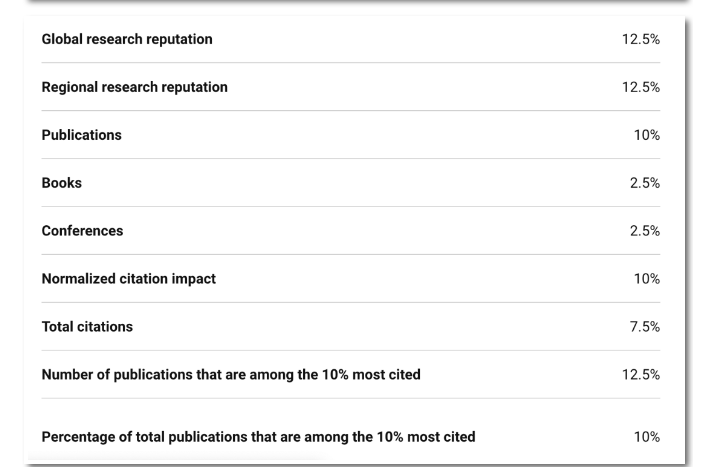Viewport: 702px width, 467px height.
Task: Click the 10% weight in the Percentage row
Action: [x=646, y=437]
